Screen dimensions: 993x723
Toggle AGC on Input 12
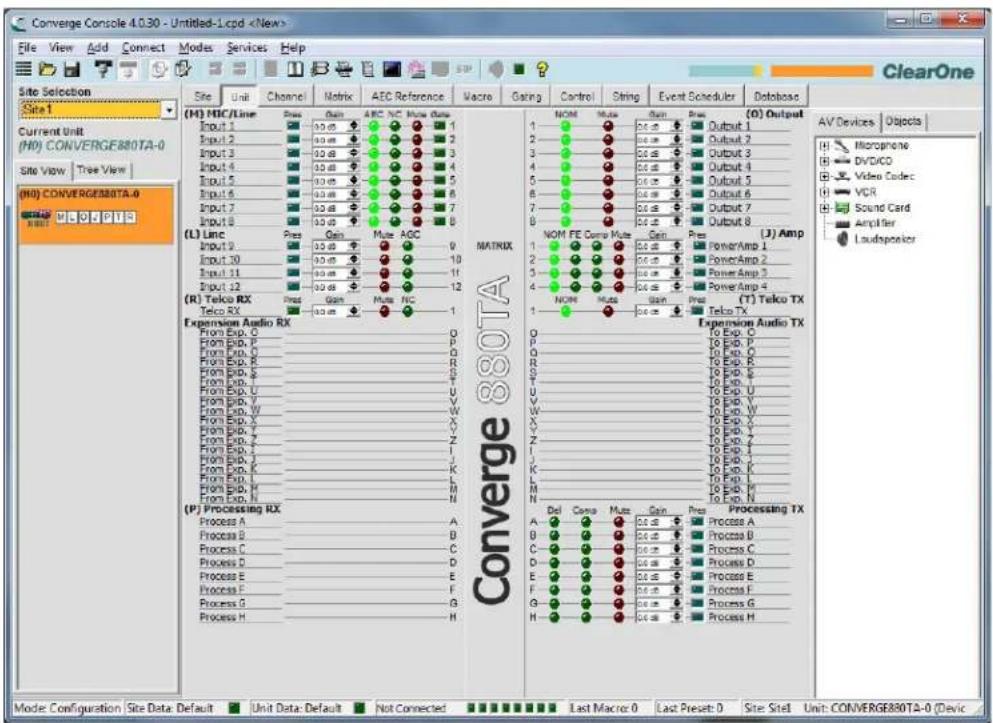tap(407, 287)
